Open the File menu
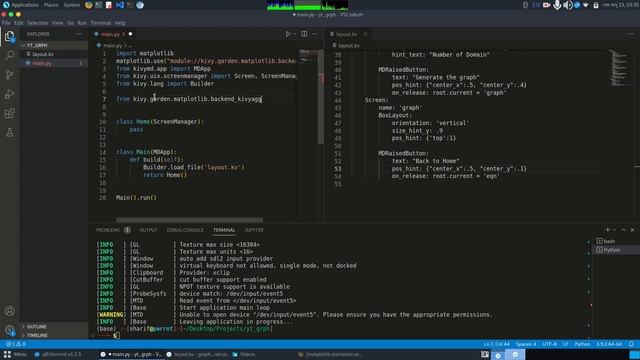Image resolution: width=640 pixels, height=360 pixels. click(x=6, y=23)
